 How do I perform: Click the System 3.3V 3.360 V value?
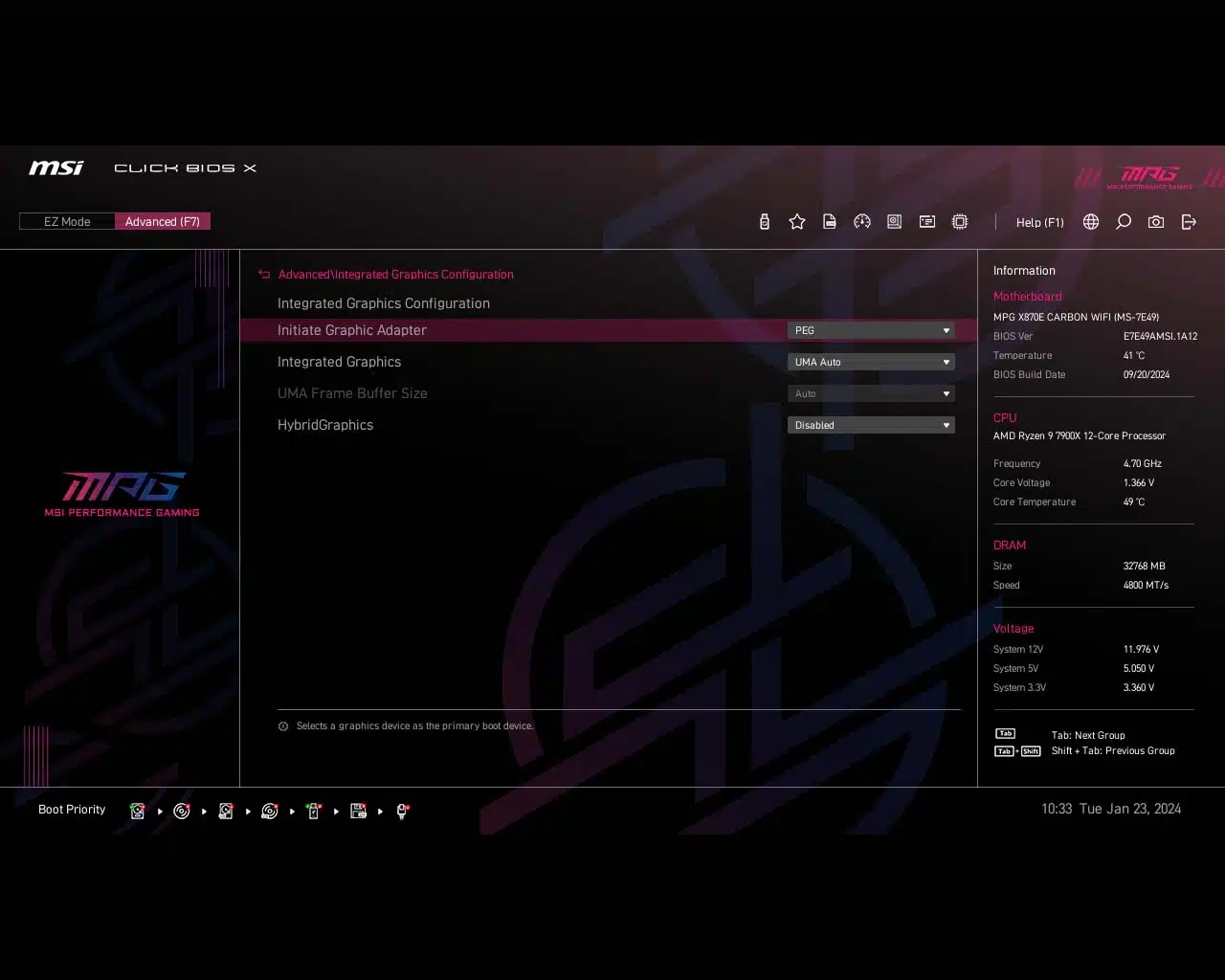point(1139,687)
